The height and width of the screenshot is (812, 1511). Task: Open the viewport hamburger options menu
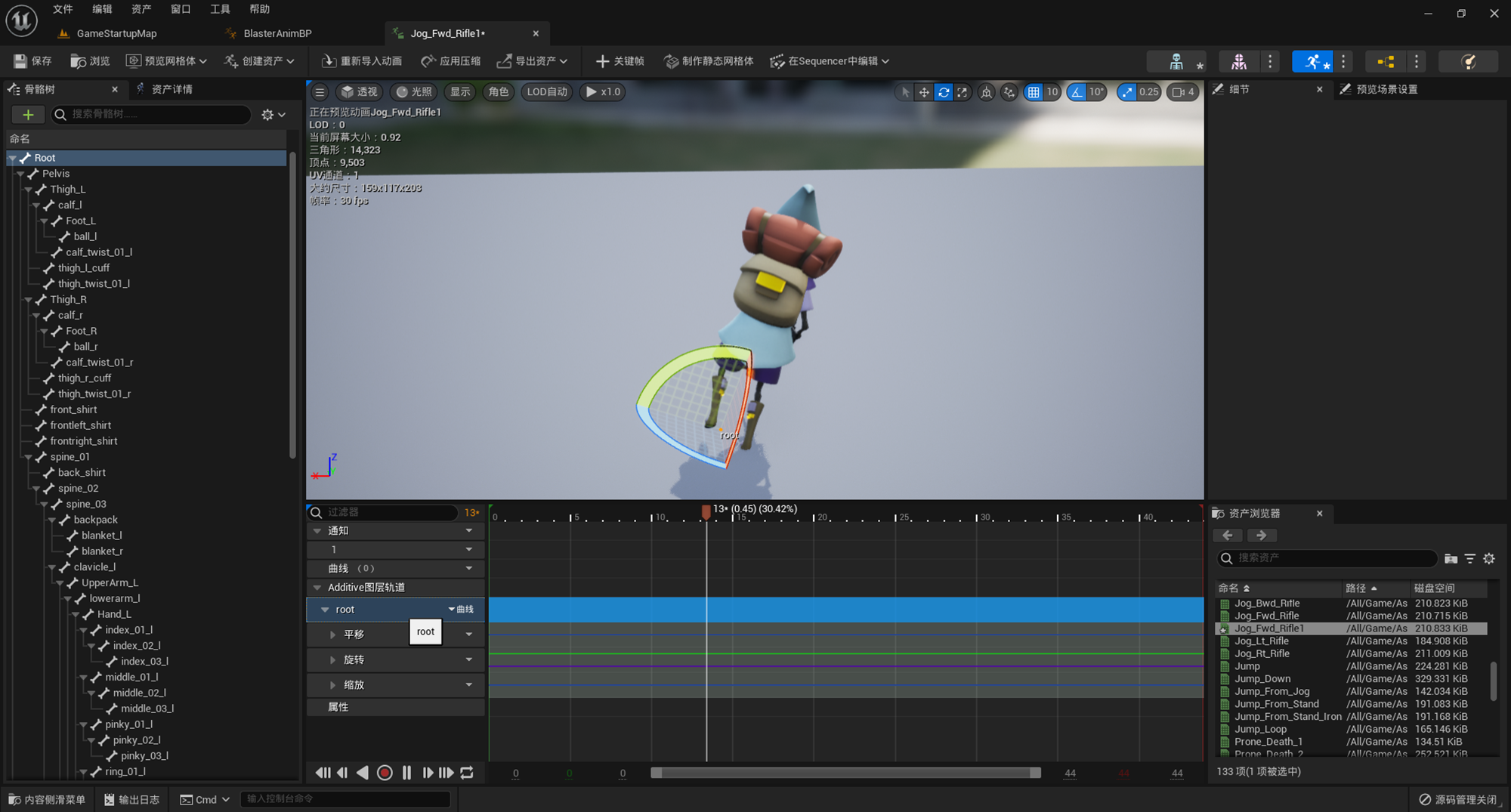pyautogui.click(x=320, y=92)
